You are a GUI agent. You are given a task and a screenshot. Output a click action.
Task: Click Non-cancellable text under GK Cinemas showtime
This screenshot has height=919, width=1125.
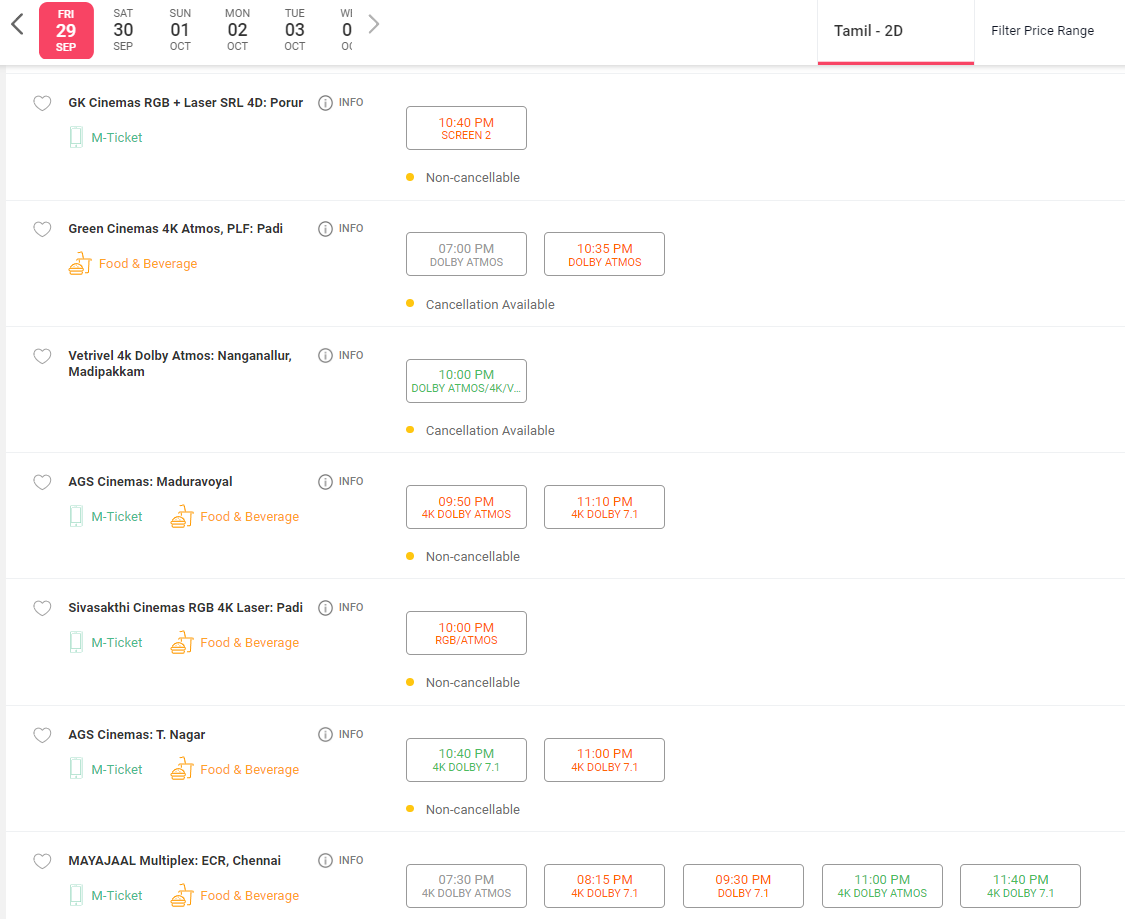click(x=473, y=177)
